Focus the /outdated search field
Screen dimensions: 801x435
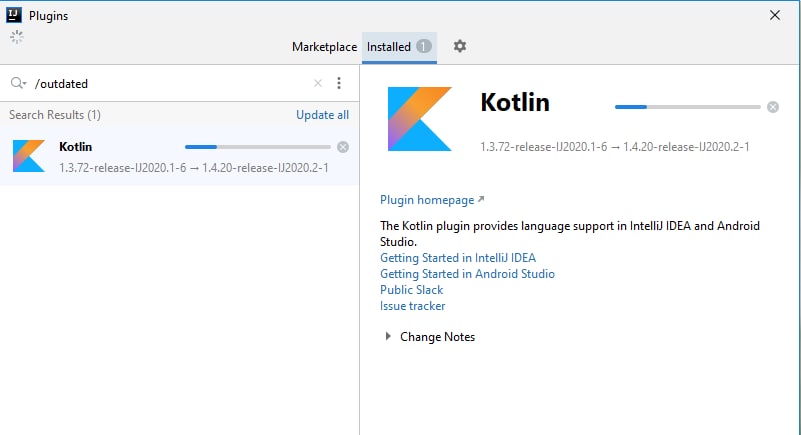point(171,83)
